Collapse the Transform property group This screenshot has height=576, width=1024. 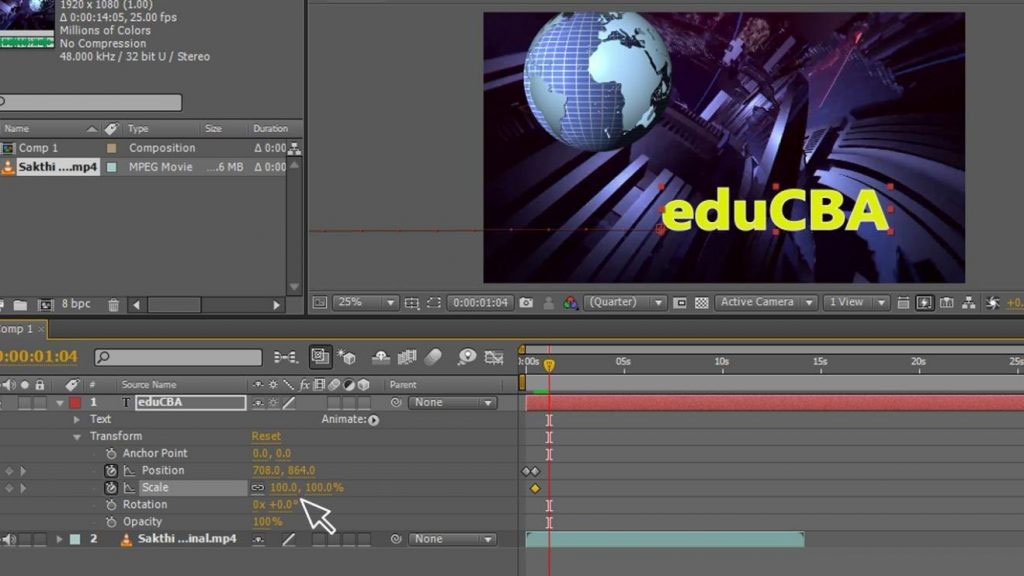tap(77, 436)
